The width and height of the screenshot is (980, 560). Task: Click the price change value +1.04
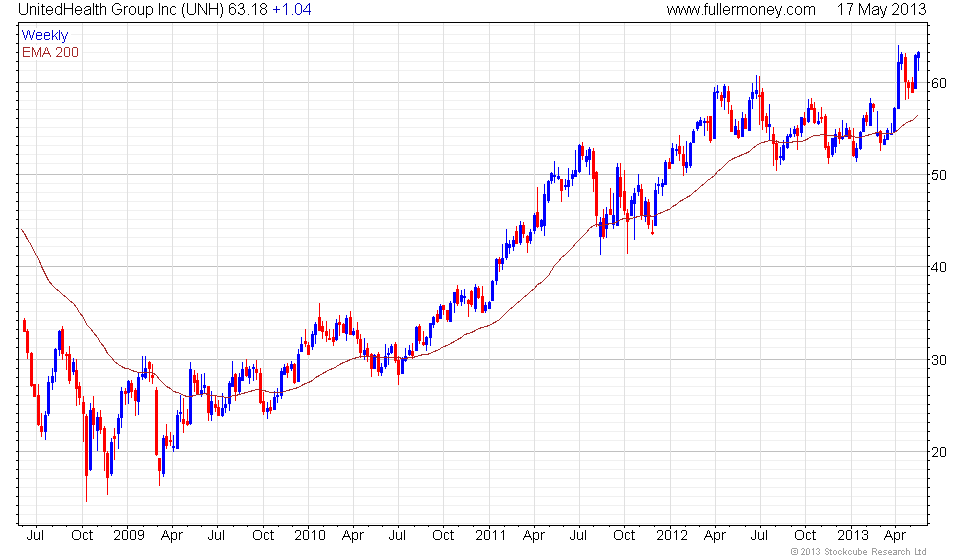tap(291, 9)
